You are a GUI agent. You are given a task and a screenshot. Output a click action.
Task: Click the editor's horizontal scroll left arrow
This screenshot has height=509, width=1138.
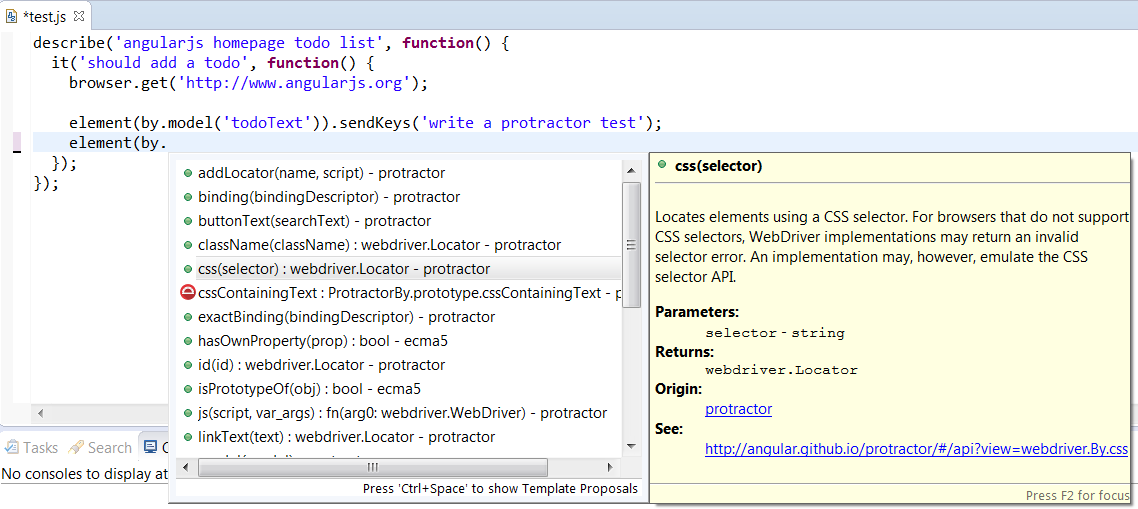tap(39, 413)
